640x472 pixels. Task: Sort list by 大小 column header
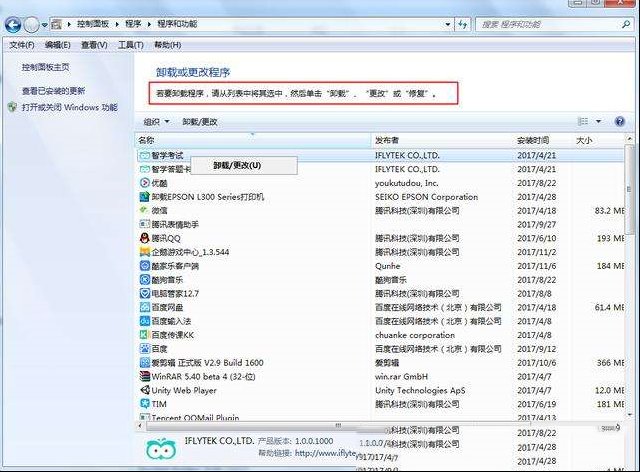click(598, 140)
